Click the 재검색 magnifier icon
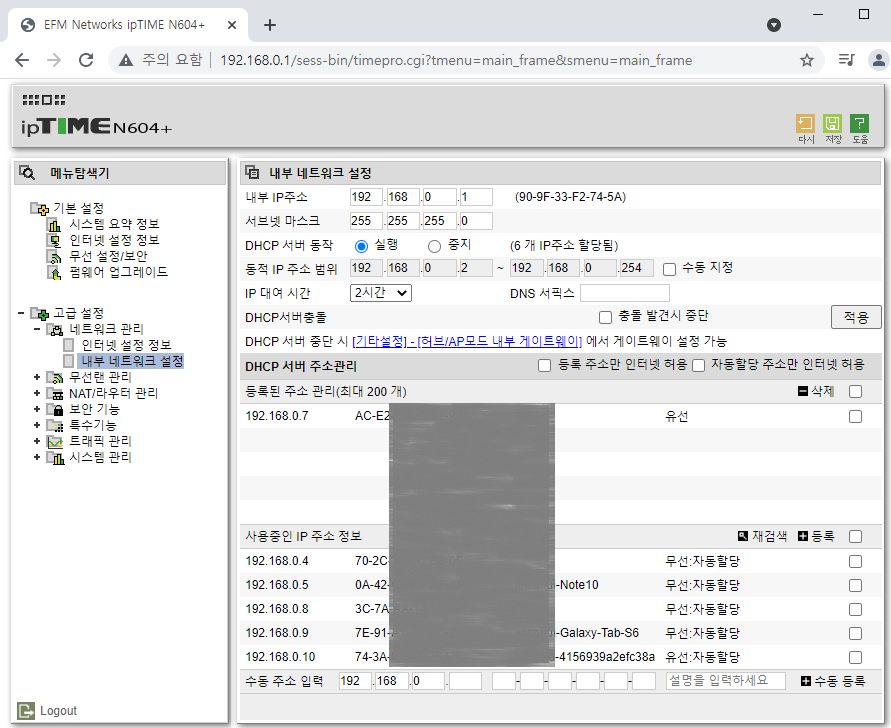Screen dimensions: 891x728 click(x=743, y=536)
